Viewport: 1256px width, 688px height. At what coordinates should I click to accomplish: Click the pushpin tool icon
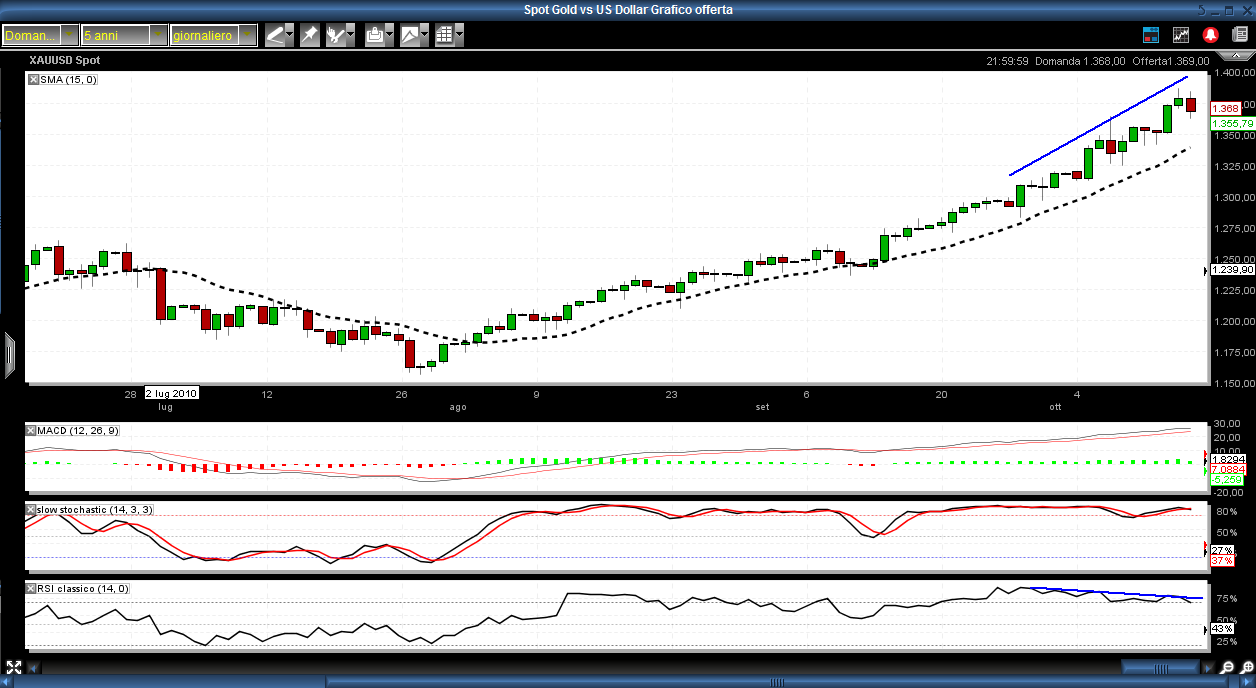coord(309,35)
